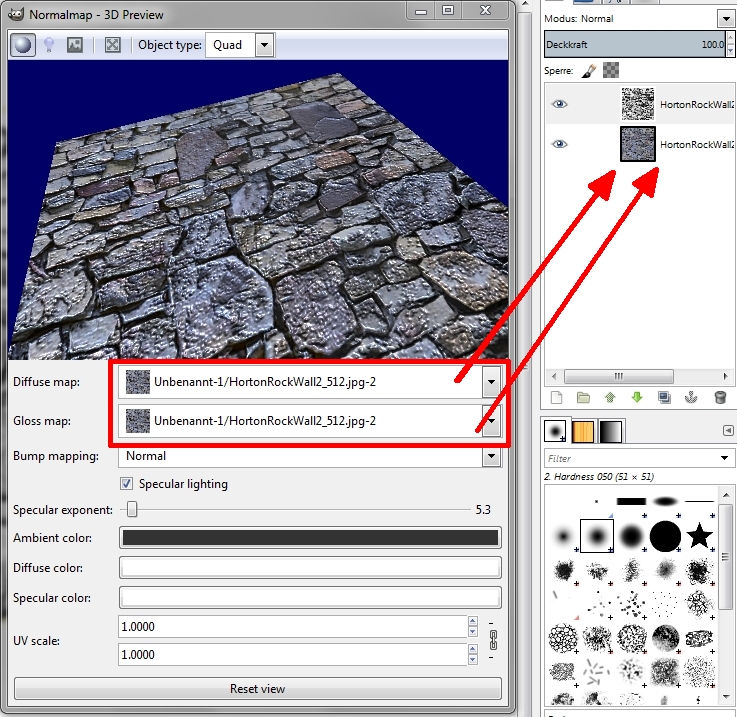
Task: Switch to the Gradients tab
Action: coord(611,431)
